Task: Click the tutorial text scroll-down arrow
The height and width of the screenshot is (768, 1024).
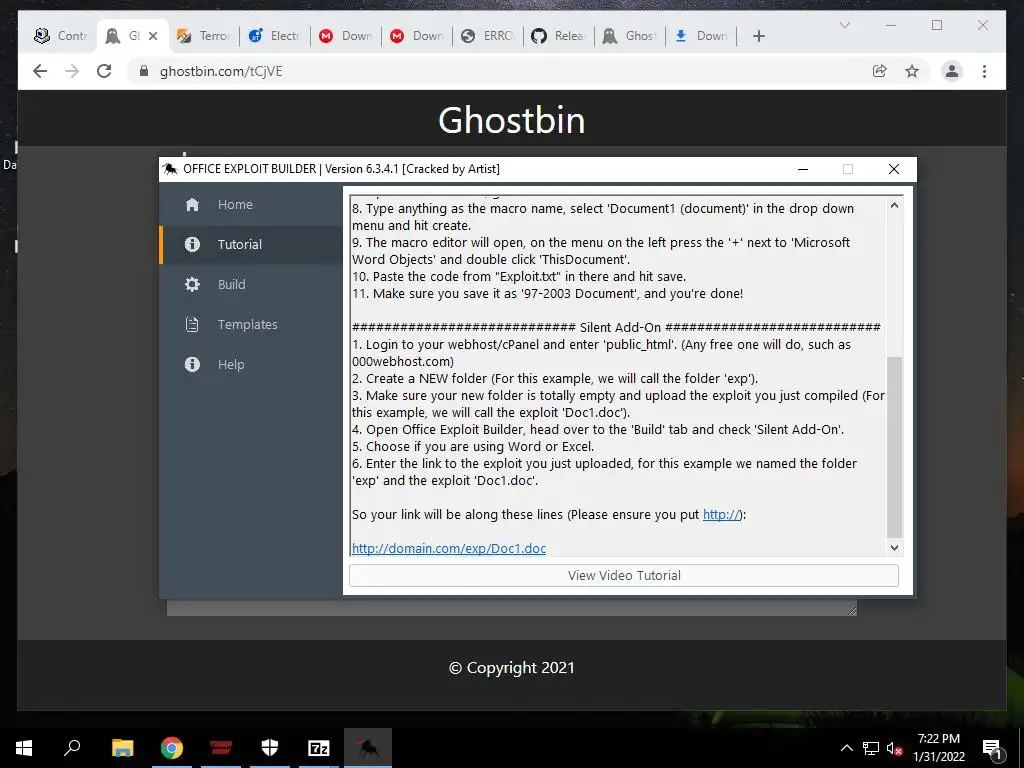Action: pos(894,548)
